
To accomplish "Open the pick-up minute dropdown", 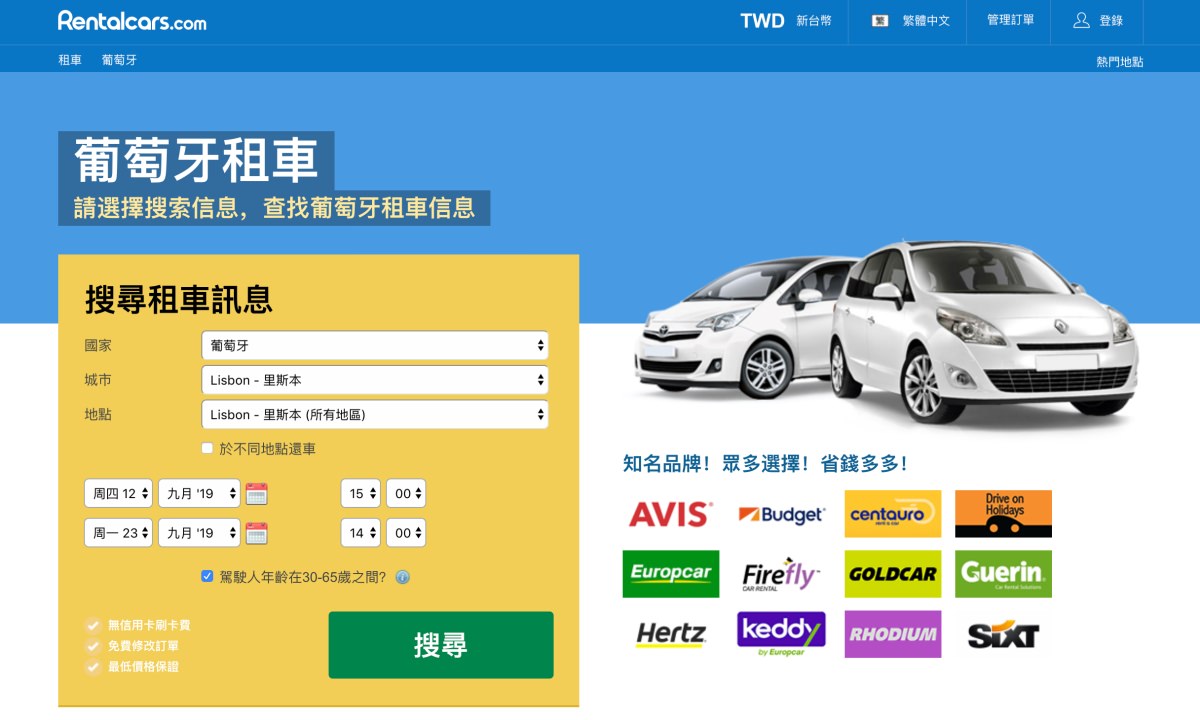I will (x=406, y=493).
